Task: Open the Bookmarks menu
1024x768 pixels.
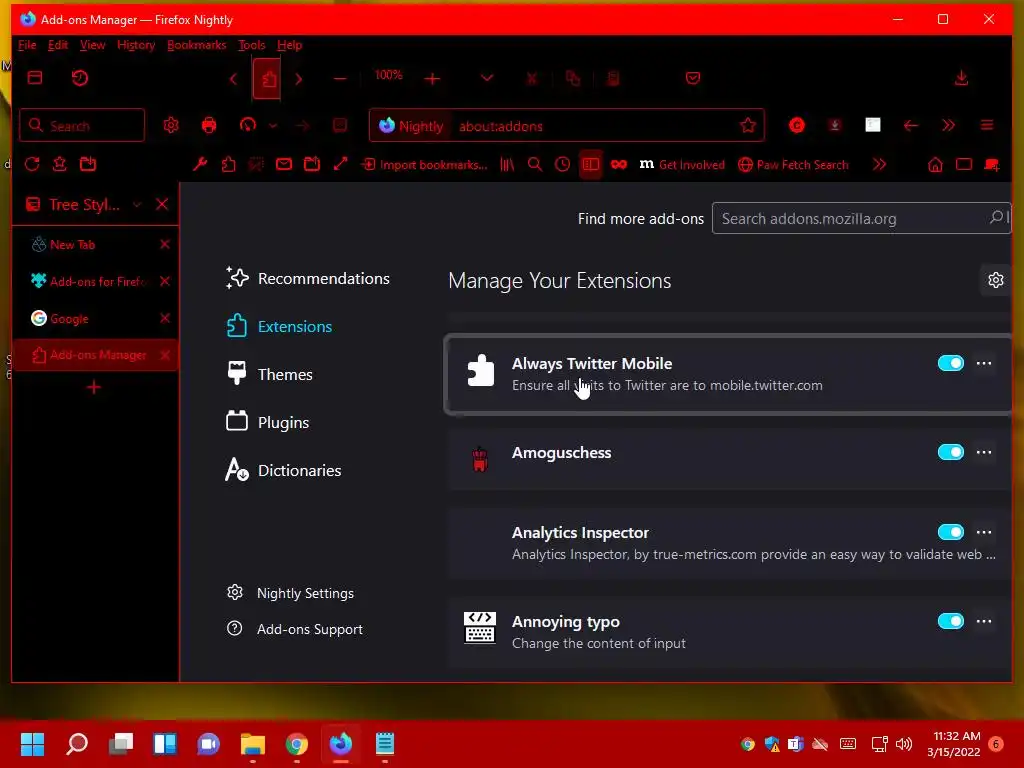Action: 196,45
